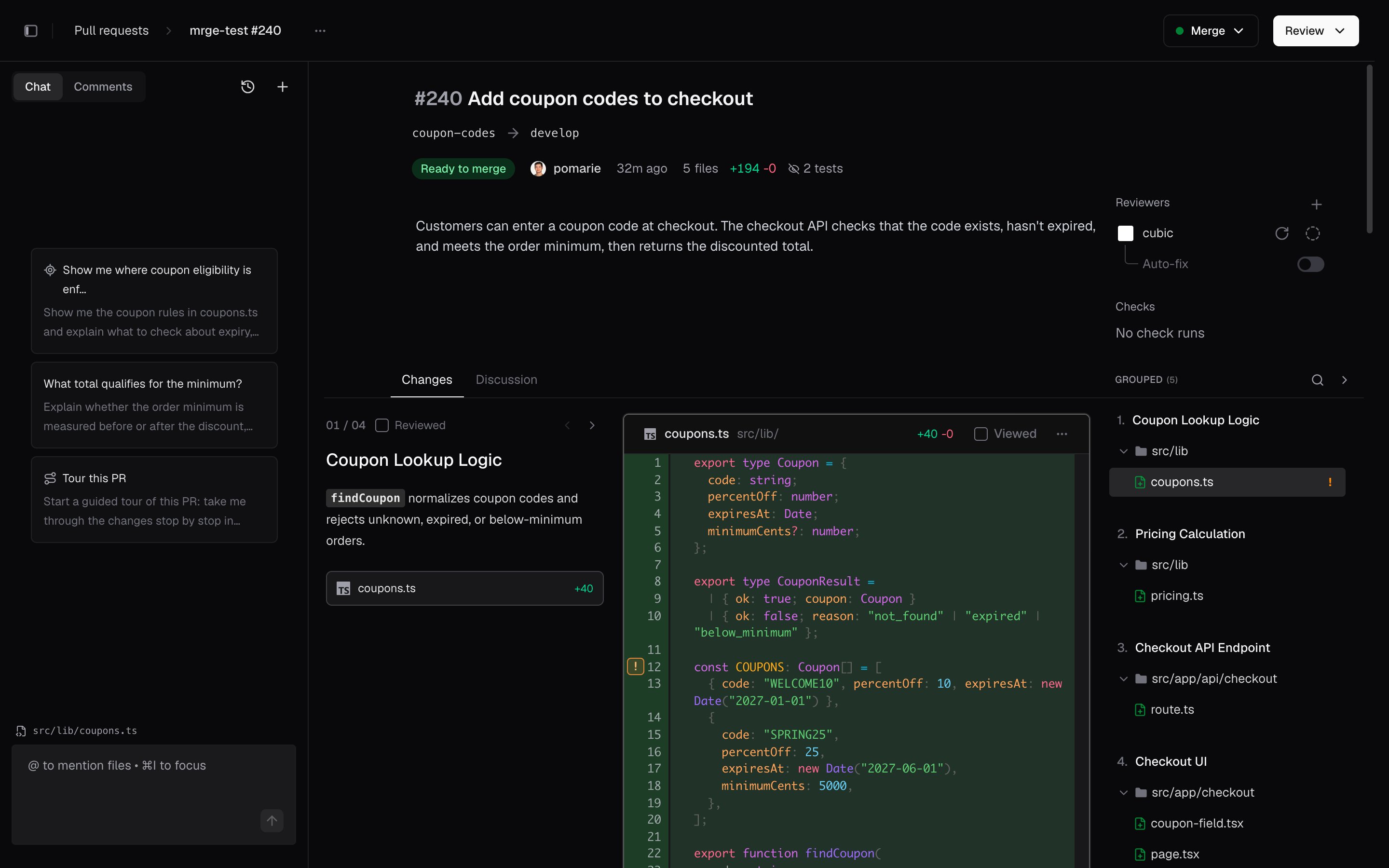1389x868 pixels.
Task: Re-run cubic review refresh icon
Action: (1281, 233)
